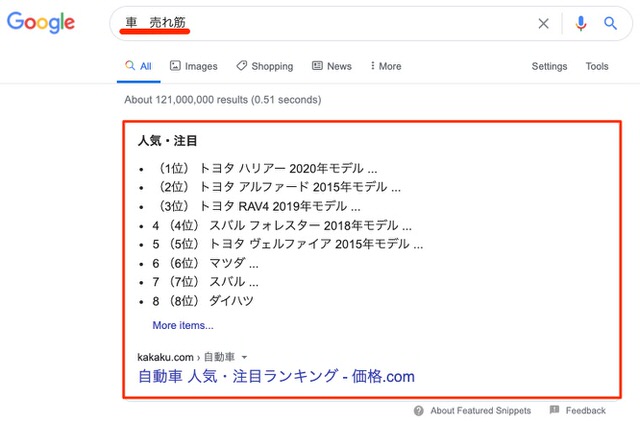
Task: Click the About Featured Snippets help icon
Action: (418, 411)
